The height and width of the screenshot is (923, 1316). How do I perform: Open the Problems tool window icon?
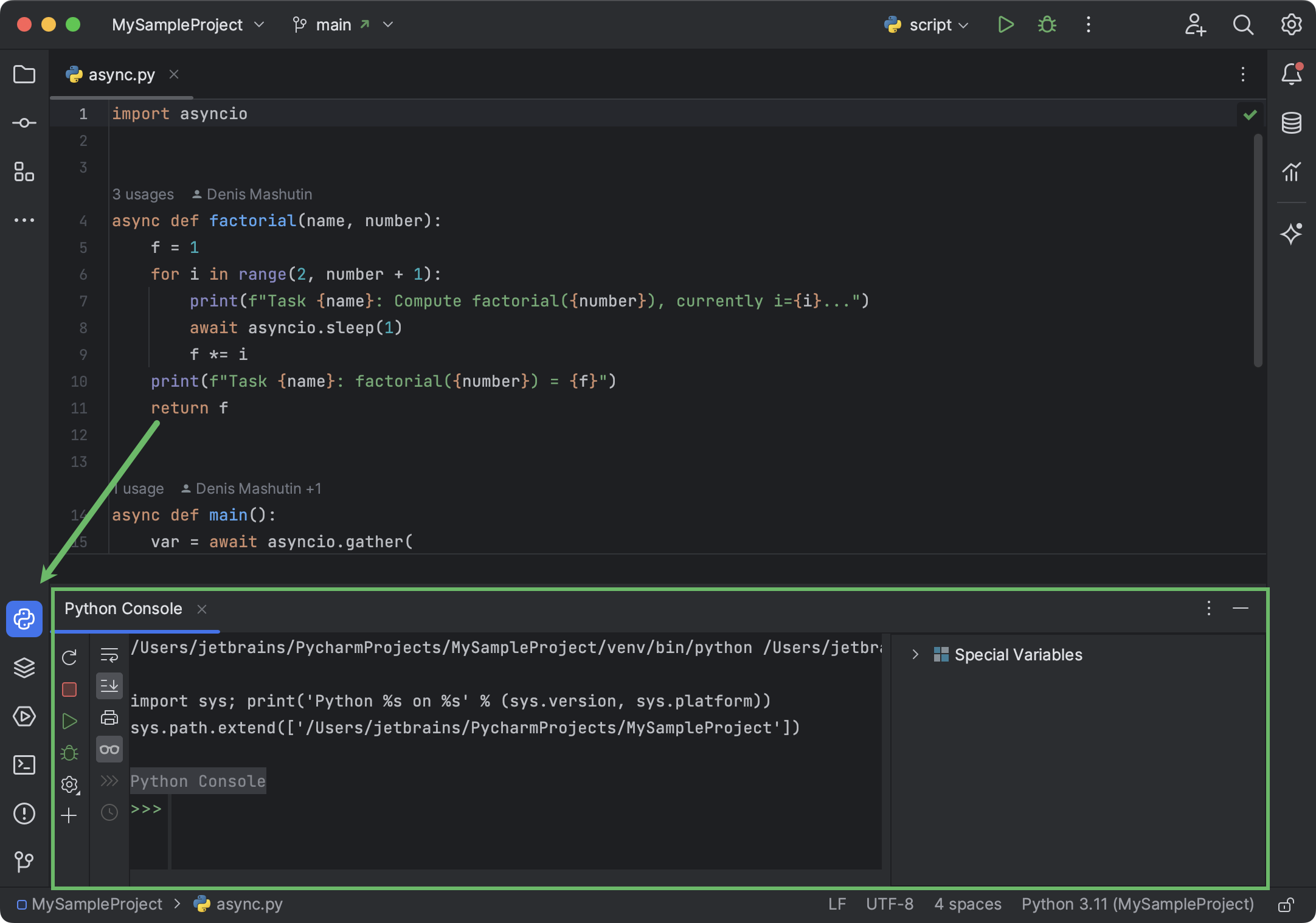[x=24, y=814]
